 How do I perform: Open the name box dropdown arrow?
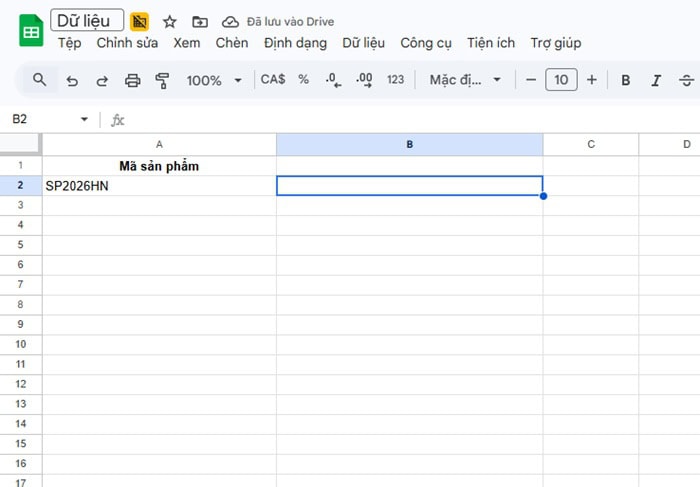[84, 120]
